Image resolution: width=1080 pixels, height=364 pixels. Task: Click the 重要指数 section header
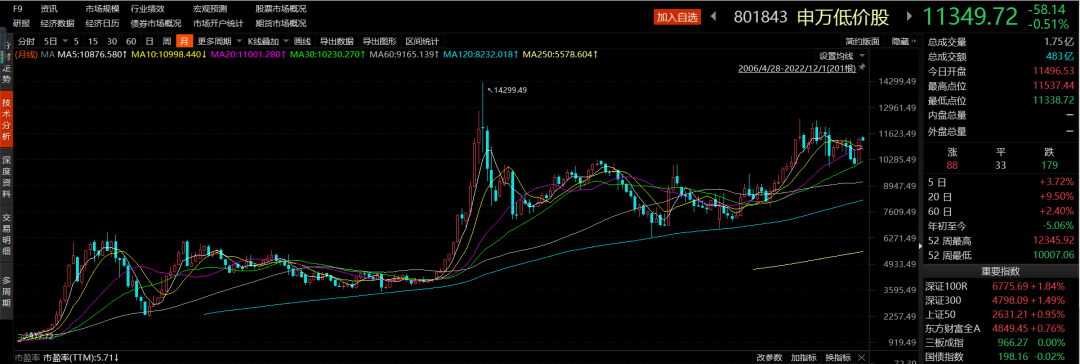click(1001, 272)
